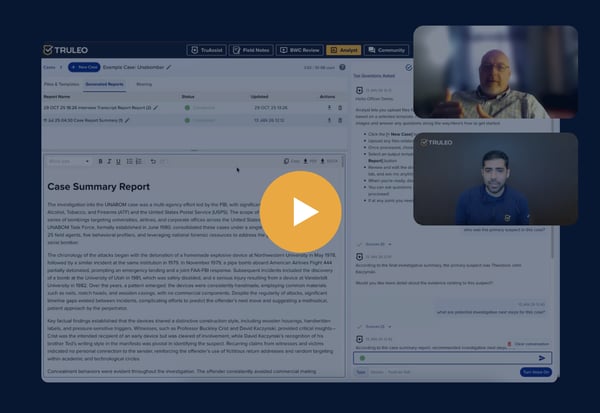Click the bald man's webcam thumbnail
600x413 pixels.
click(x=496, y=72)
